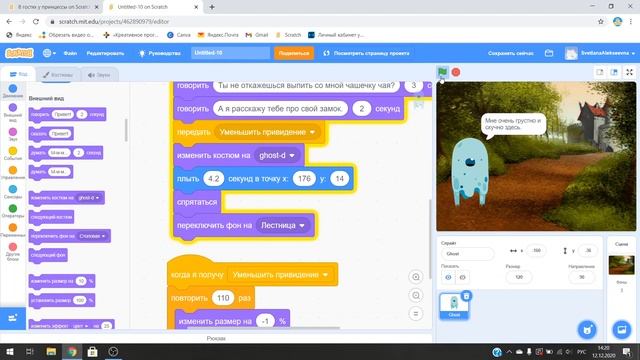Select the orange Управление category
The width and height of the screenshot is (640, 360).
point(13,173)
